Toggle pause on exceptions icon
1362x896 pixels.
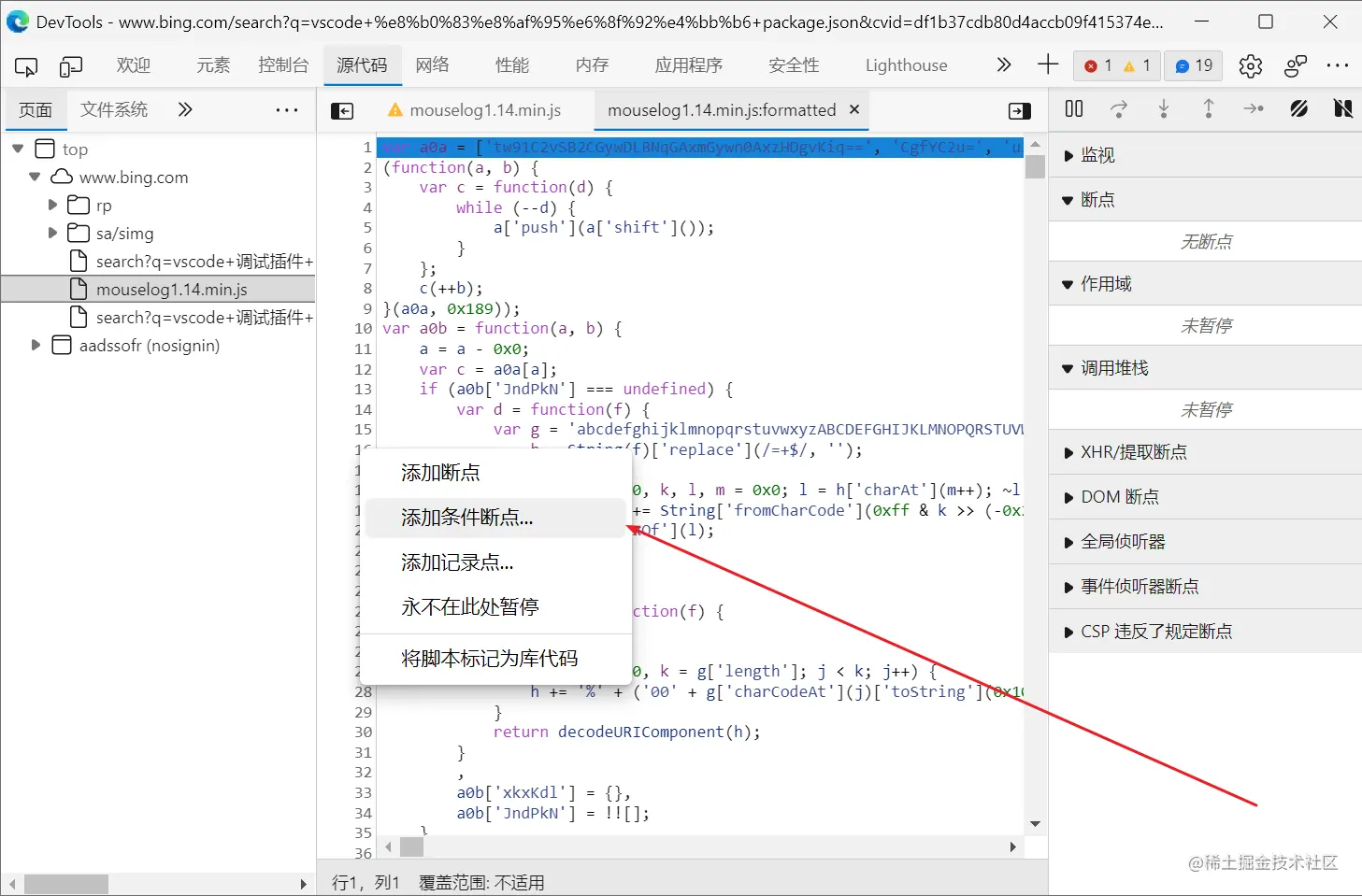coord(1343,109)
